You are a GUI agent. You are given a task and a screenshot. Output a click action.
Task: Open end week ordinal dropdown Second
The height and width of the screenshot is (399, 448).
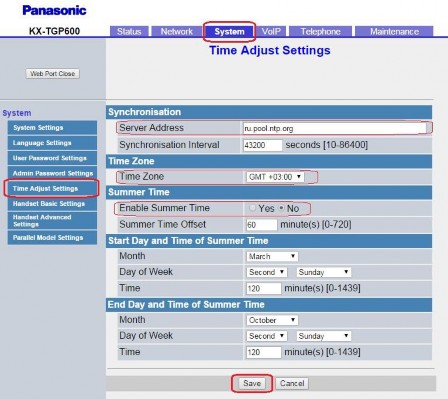pyautogui.click(x=267, y=336)
